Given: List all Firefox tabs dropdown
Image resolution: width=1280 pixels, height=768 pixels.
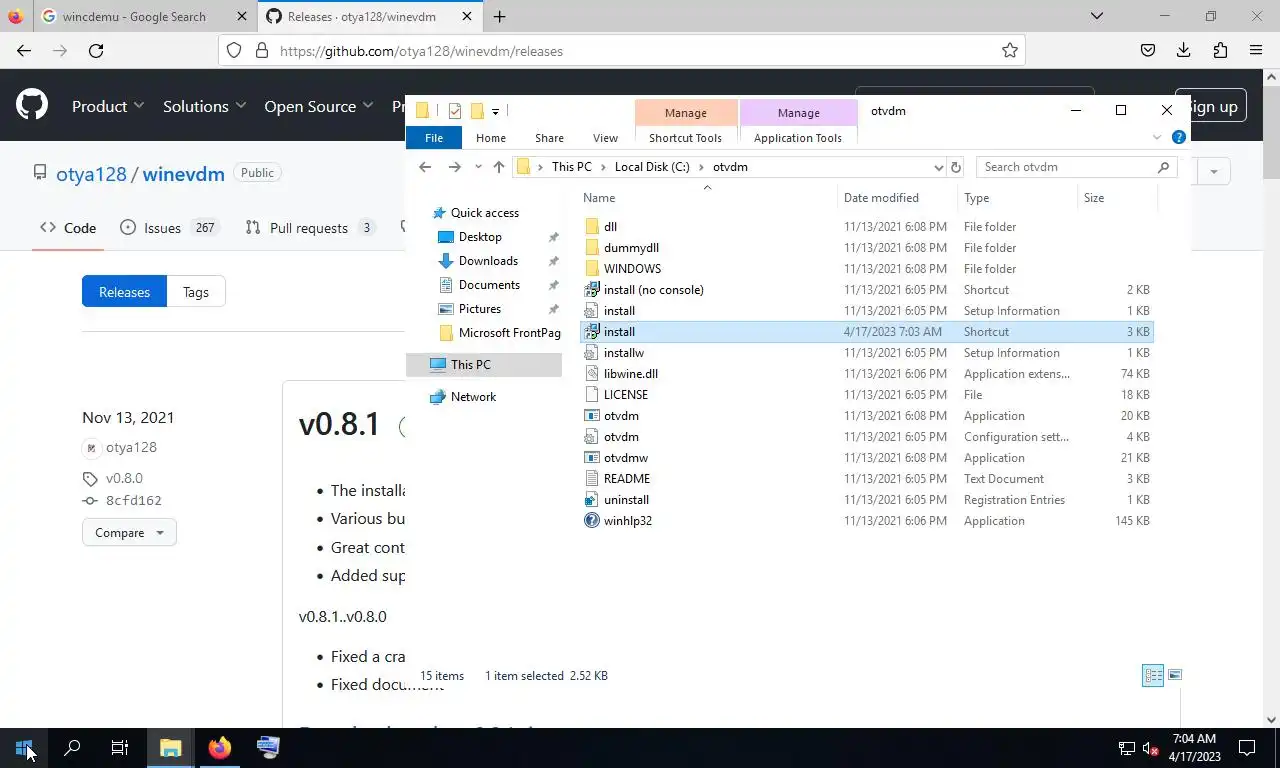Looking at the screenshot, I should pos(1097,16).
